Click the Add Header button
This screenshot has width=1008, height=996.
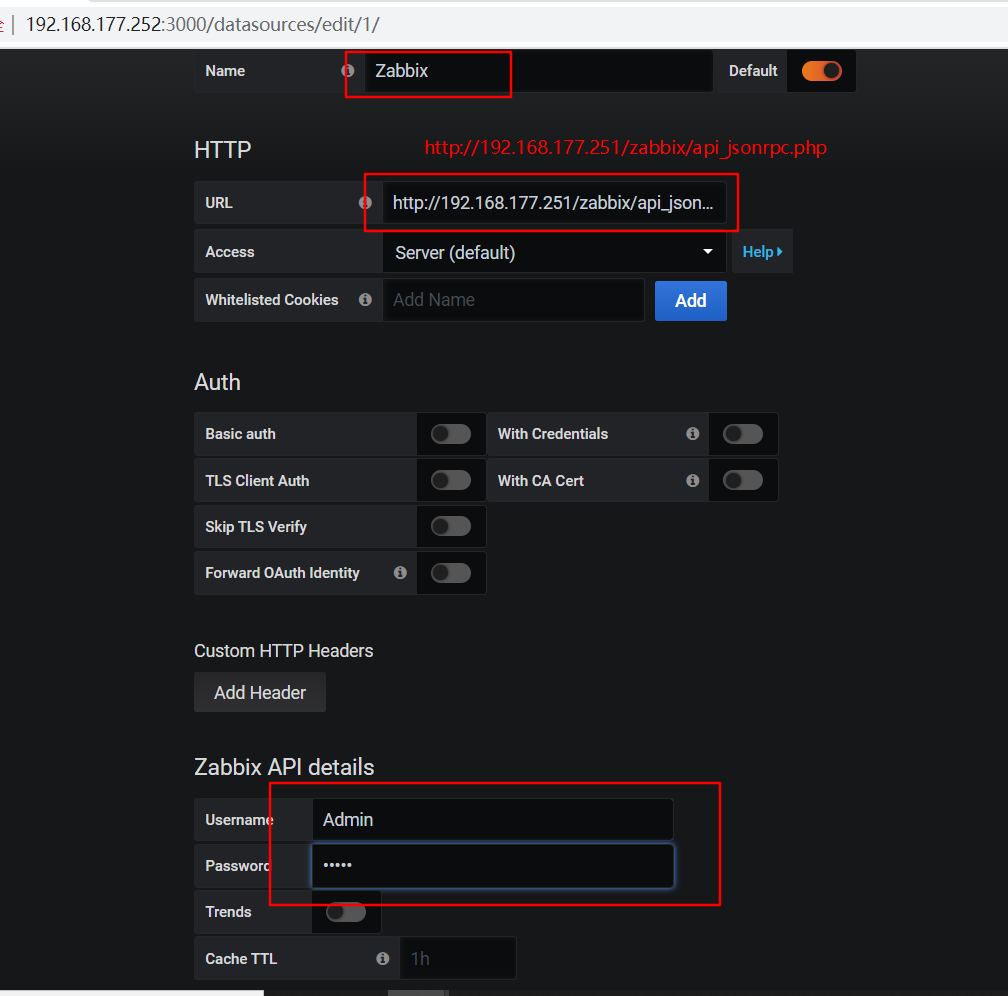coord(260,693)
